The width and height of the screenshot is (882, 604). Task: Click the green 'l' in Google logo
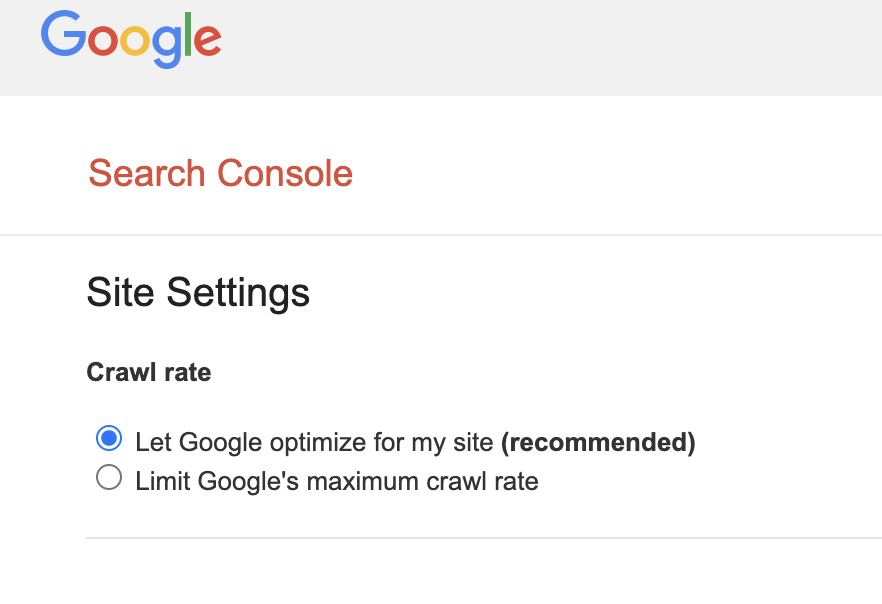(188, 34)
